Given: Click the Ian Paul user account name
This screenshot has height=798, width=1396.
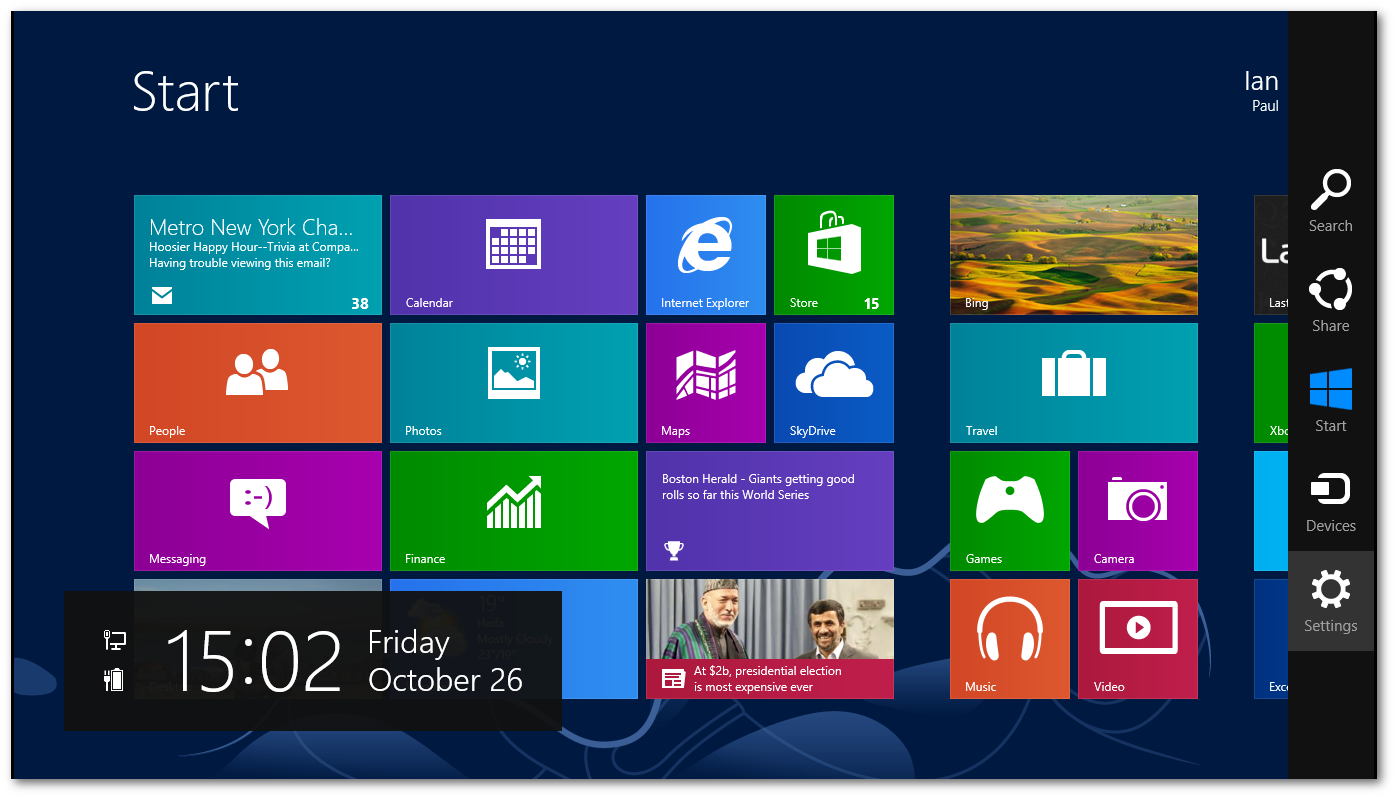Looking at the screenshot, I should pos(1261,90).
